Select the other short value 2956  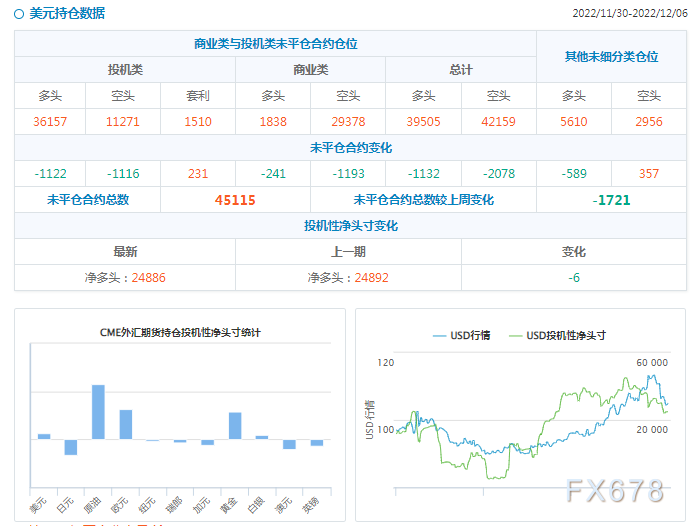click(649, 122)
